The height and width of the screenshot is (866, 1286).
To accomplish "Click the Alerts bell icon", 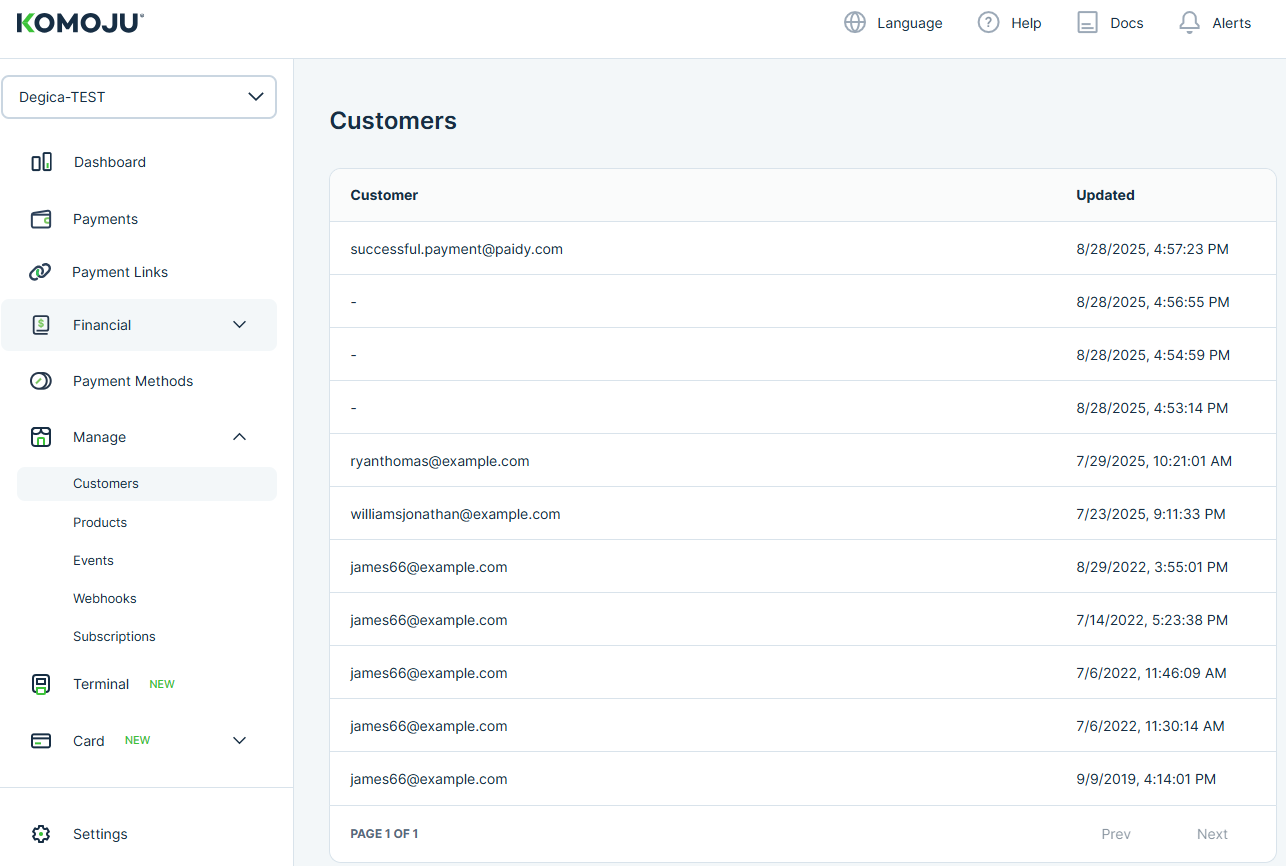I will [x=1189, y=23].
